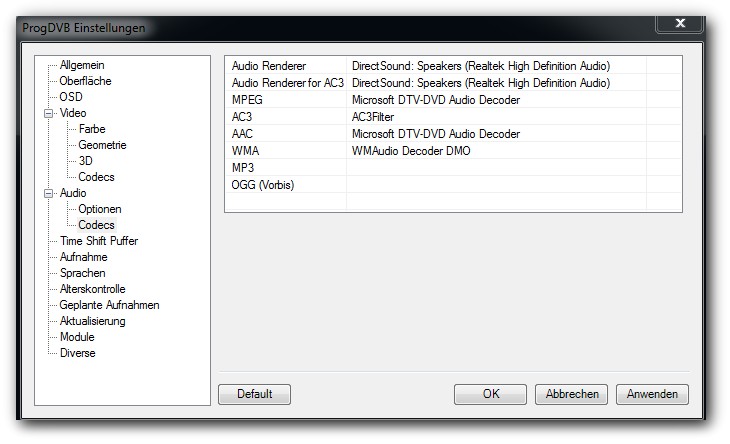Apply changes with Anwenden button
The height and width of the screenshot is (444, 730).
(652, 394)
